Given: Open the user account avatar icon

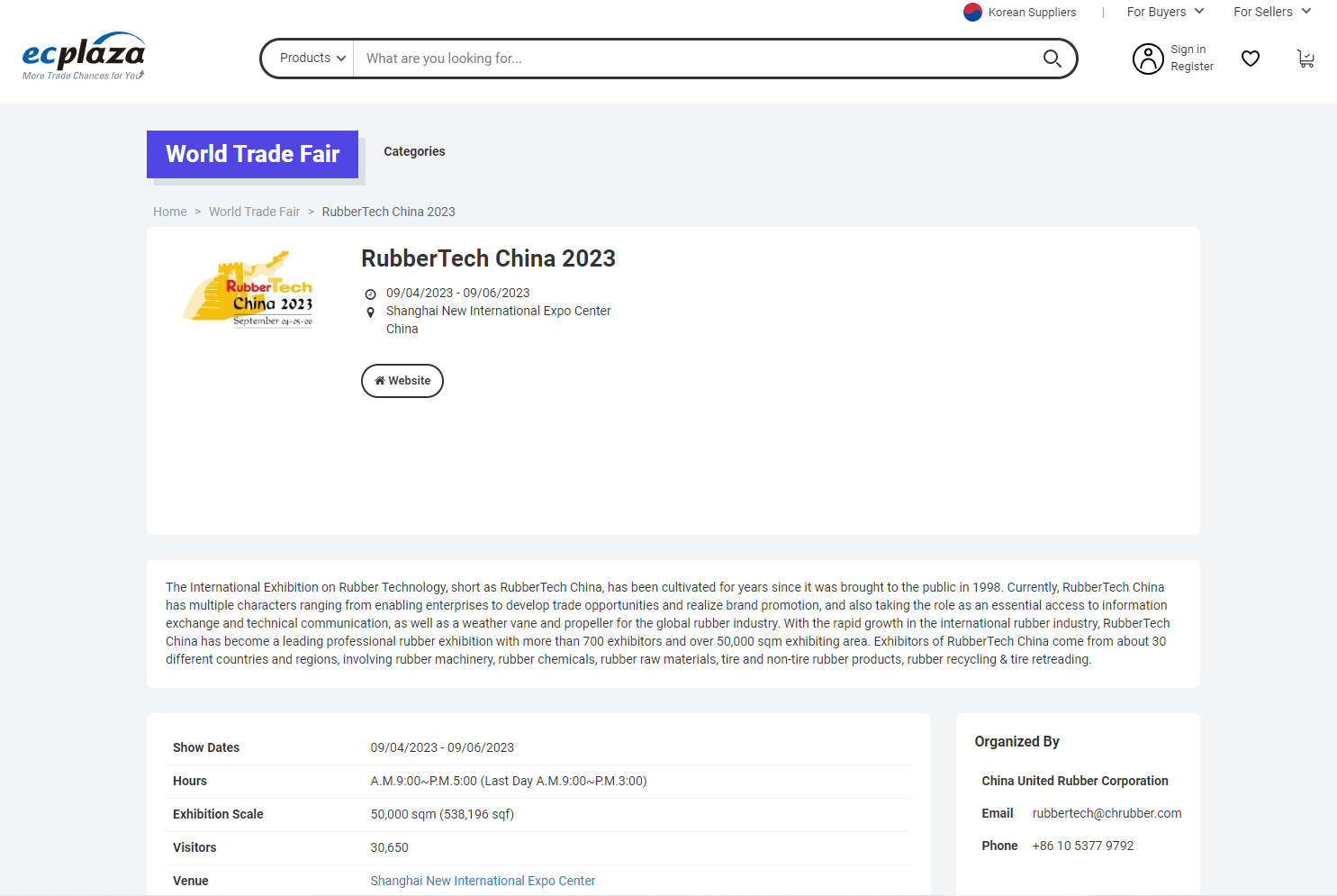Looking at the screenshot, I should click(1148, 59).
